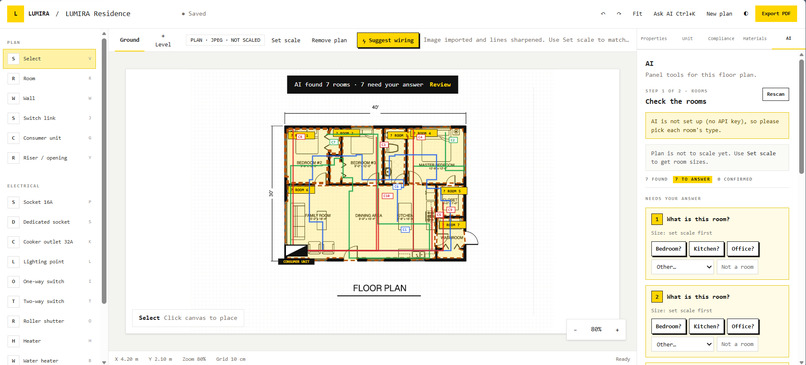Choose the Water heater tool
The width and height of the screenshot is (806, 365).
tap(49, 360)
